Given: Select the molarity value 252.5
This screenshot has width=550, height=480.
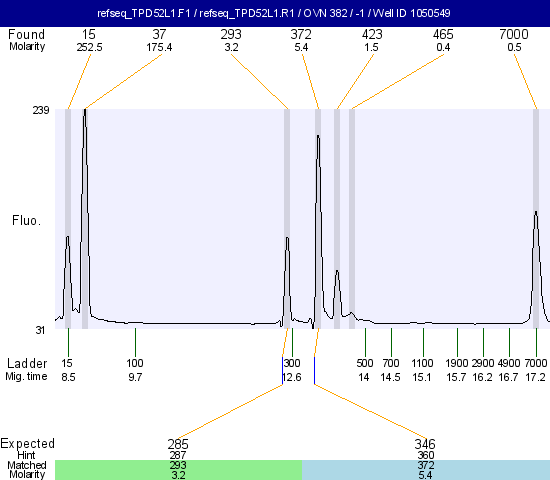Looking at the screenshot, I should [x=89, y=47].
